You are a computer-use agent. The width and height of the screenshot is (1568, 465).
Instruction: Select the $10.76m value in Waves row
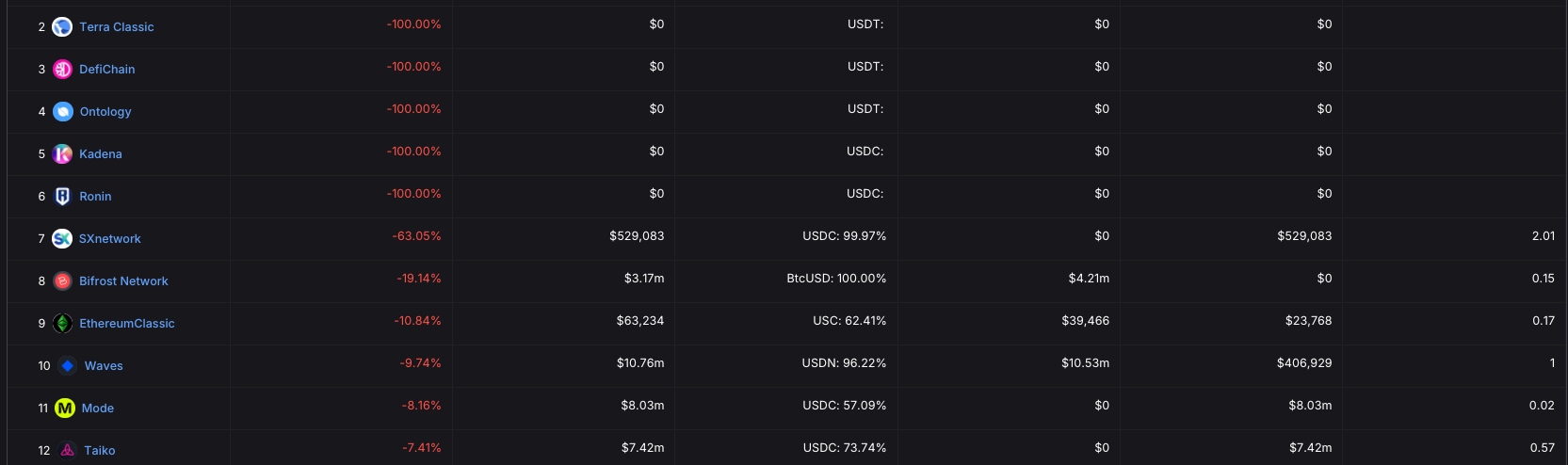click(640, 363)
